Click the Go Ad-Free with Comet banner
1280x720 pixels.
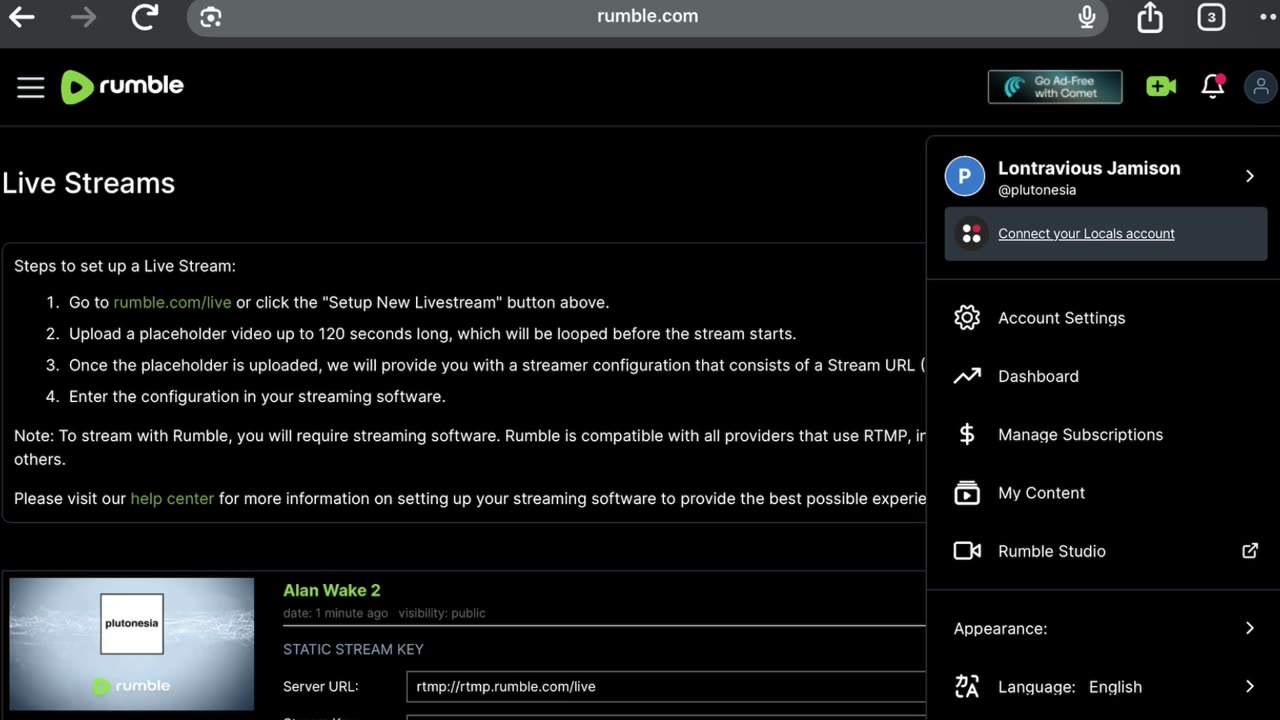(1055, 87)
